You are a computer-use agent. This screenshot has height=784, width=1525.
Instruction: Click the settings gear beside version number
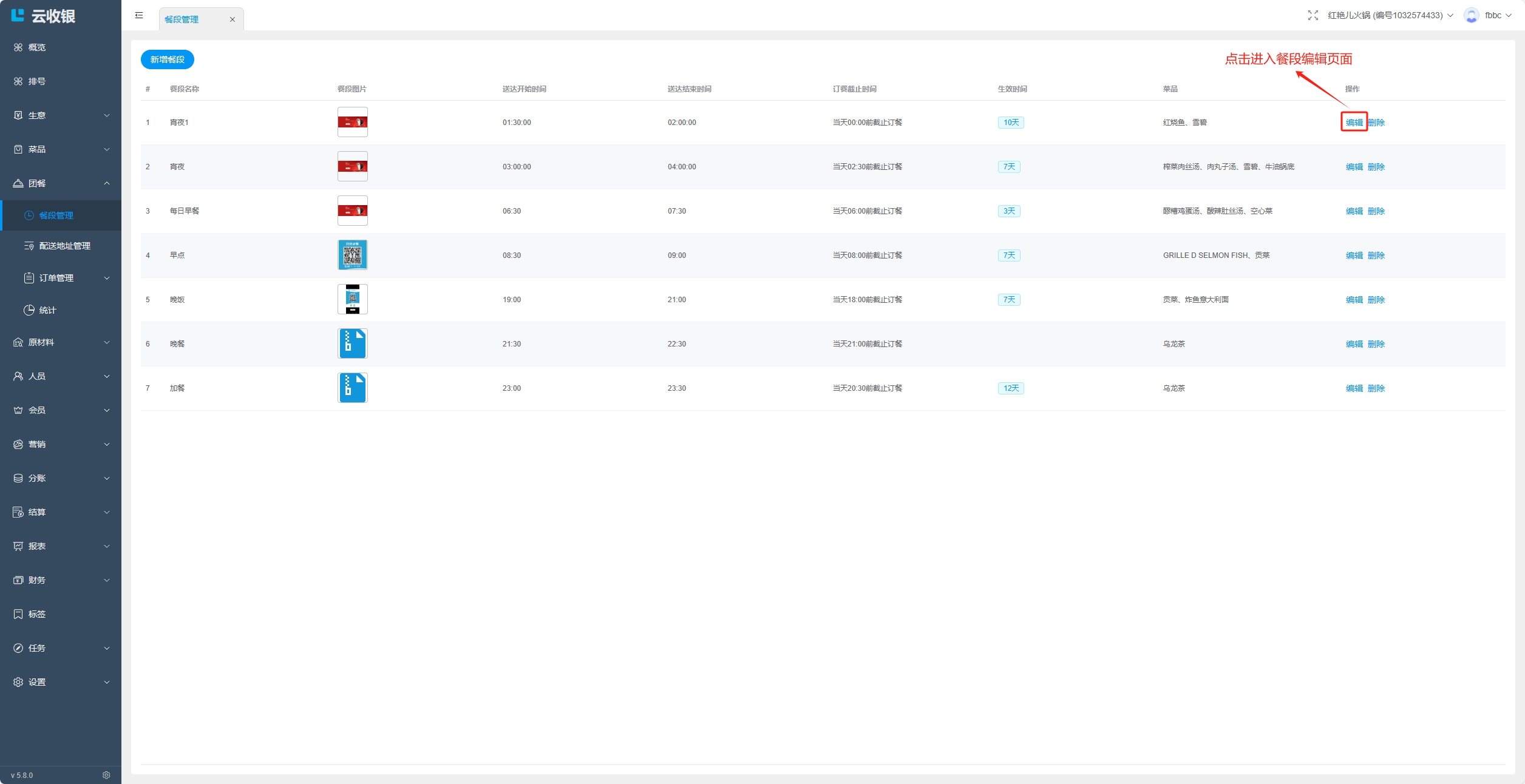106,775
